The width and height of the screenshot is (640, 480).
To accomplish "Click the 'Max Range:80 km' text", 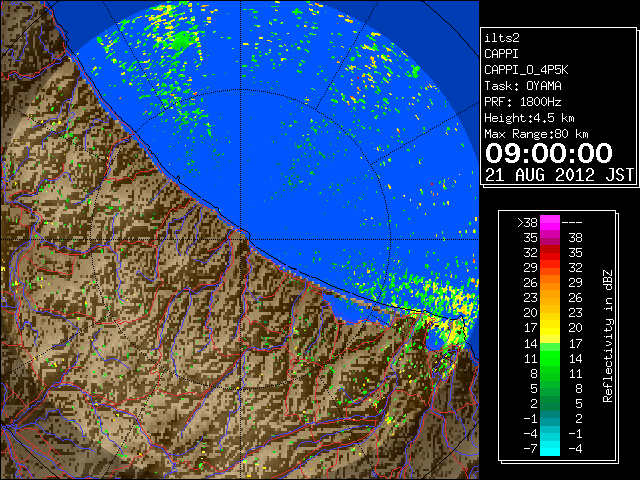I will point(536,134).
